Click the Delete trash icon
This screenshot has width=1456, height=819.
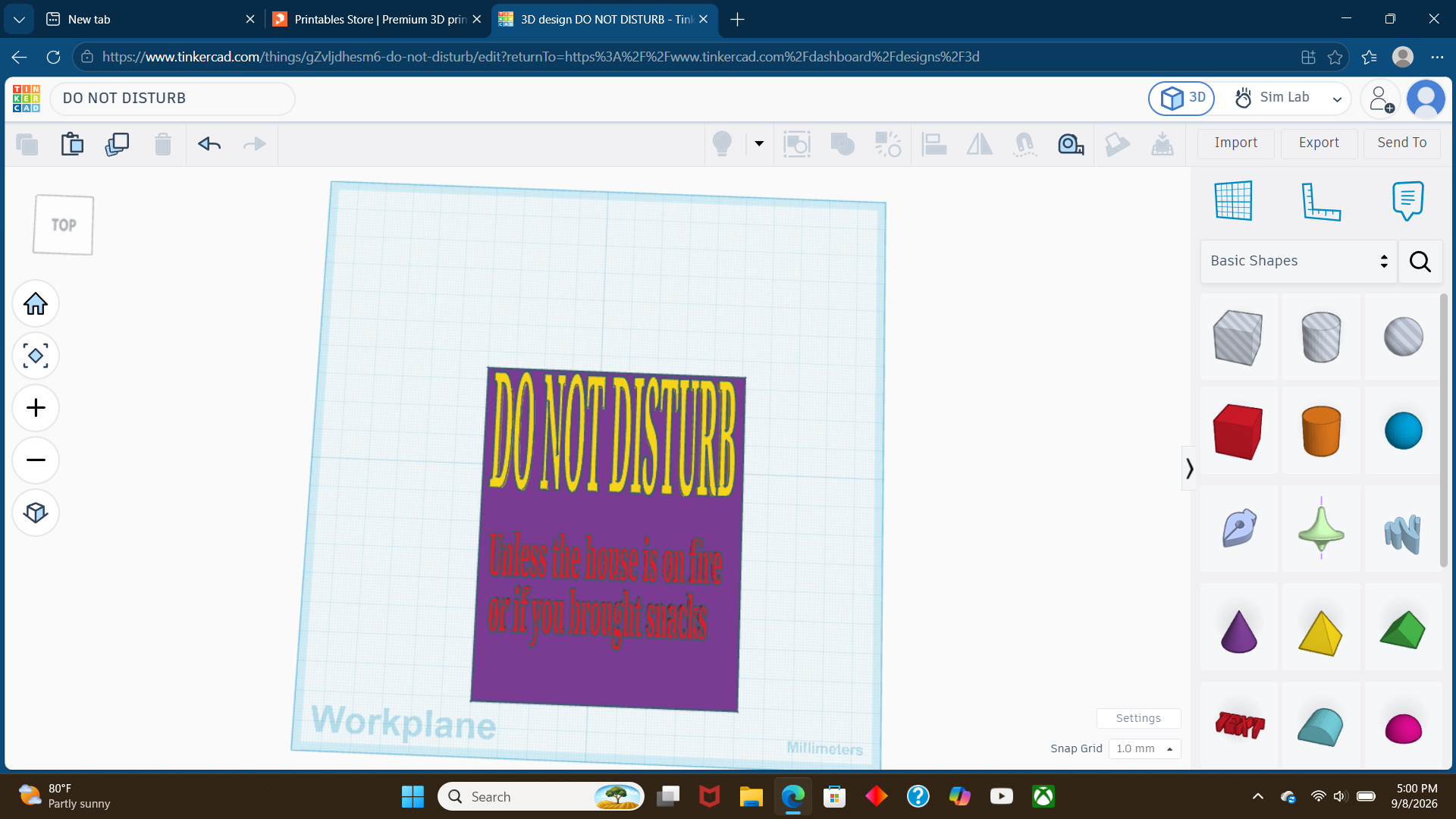(x=162, y=144)
